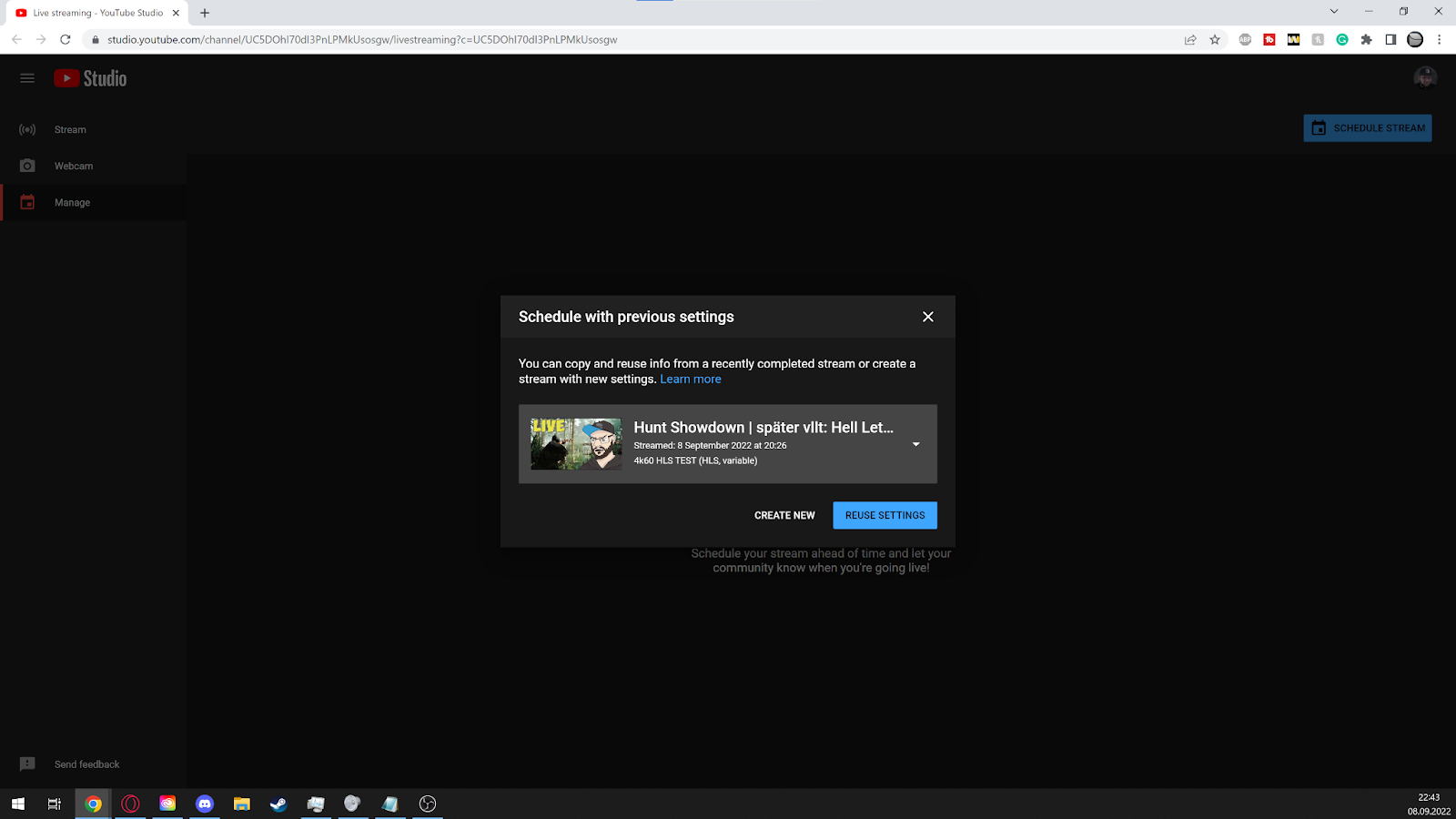Viewport: 1456px width, 819px height.
Task: Open the Learn more link
Action: pyautogui.click(x=691, y=379)
